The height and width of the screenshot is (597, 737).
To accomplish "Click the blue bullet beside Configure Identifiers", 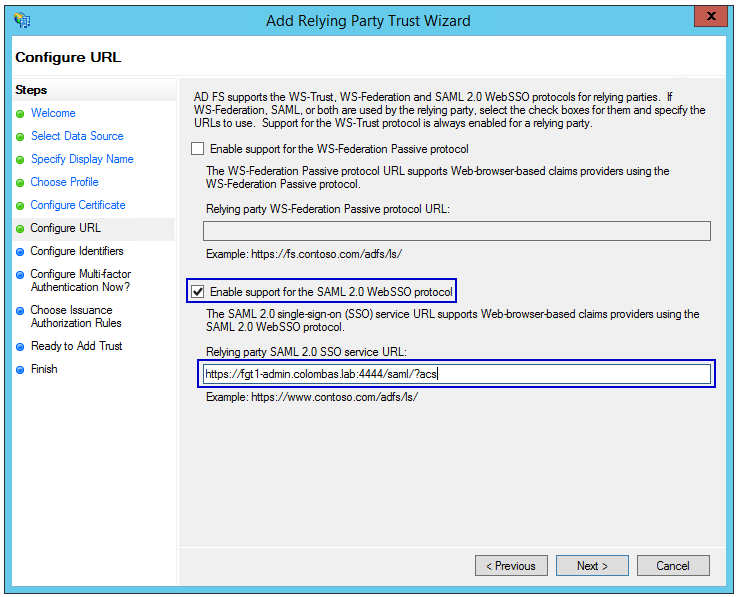I will coord(20,252).
